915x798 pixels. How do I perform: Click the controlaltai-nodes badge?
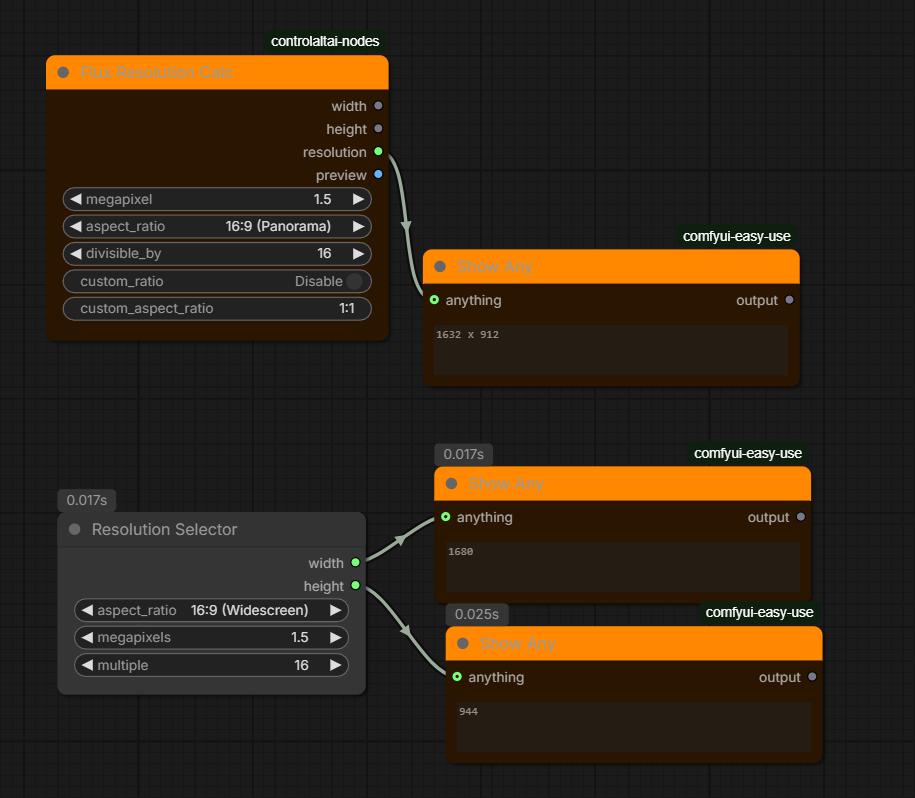[324, 41]
